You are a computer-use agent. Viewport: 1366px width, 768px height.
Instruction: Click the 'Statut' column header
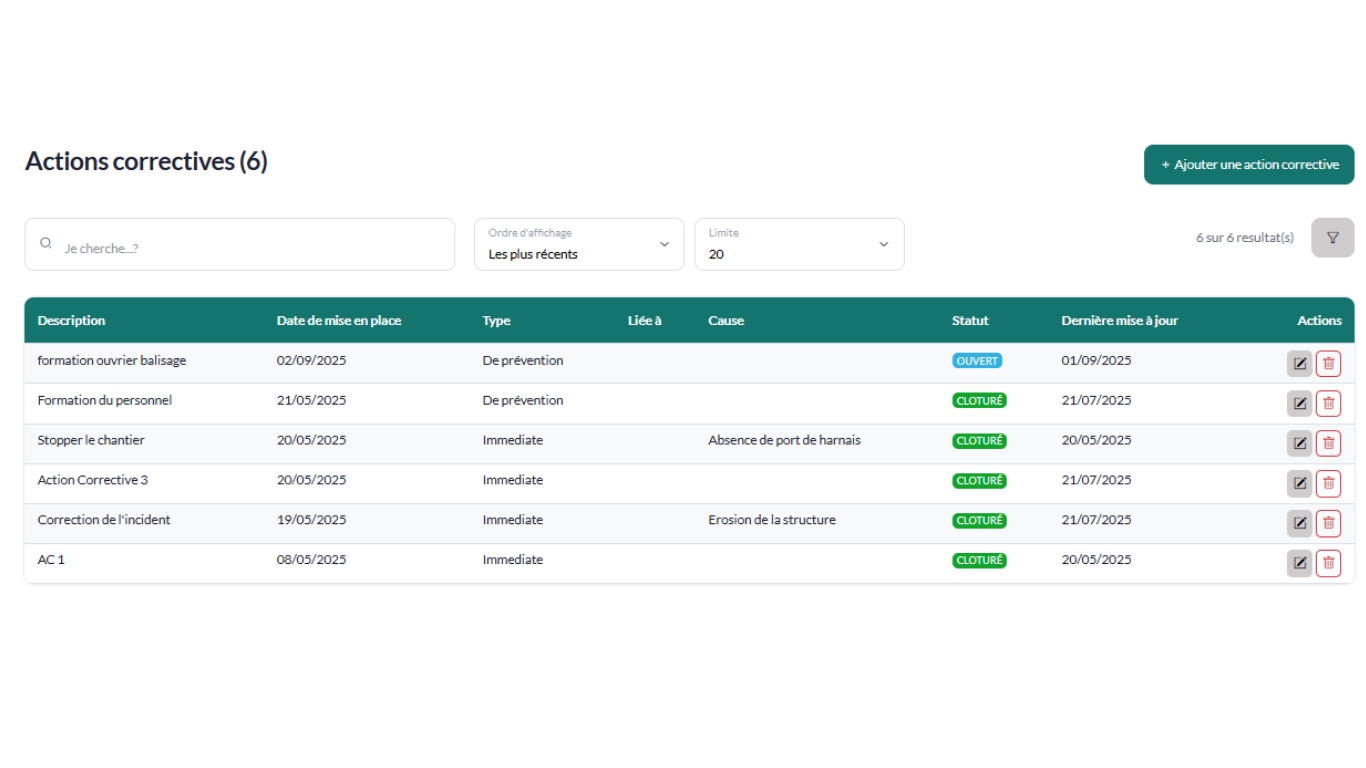[x=970, y=321]
